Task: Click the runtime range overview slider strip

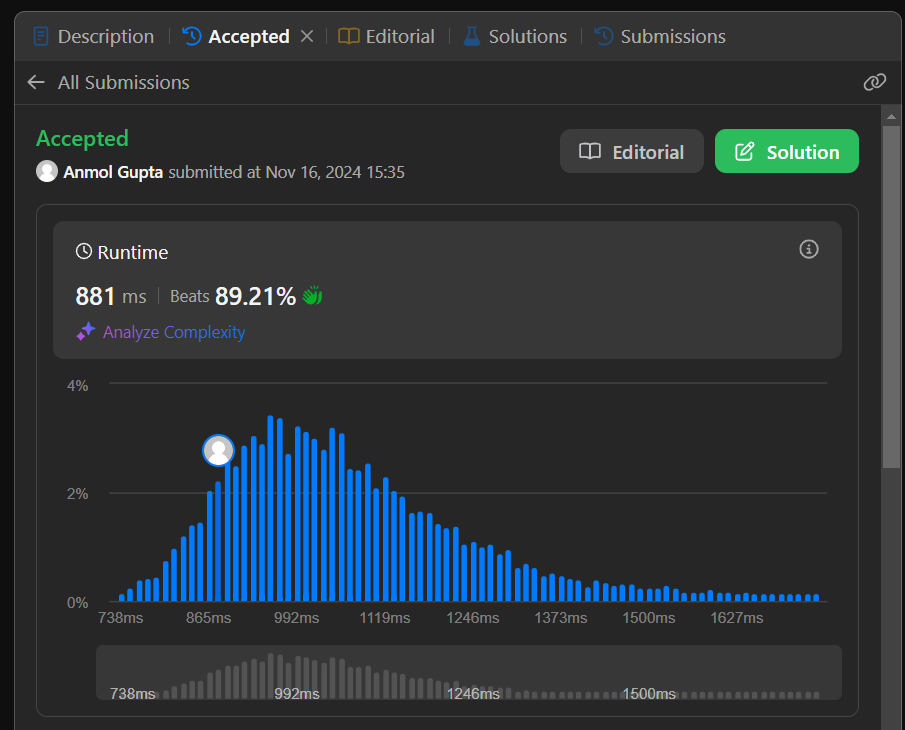Action: pyautogui.click(x=469, y=672)
